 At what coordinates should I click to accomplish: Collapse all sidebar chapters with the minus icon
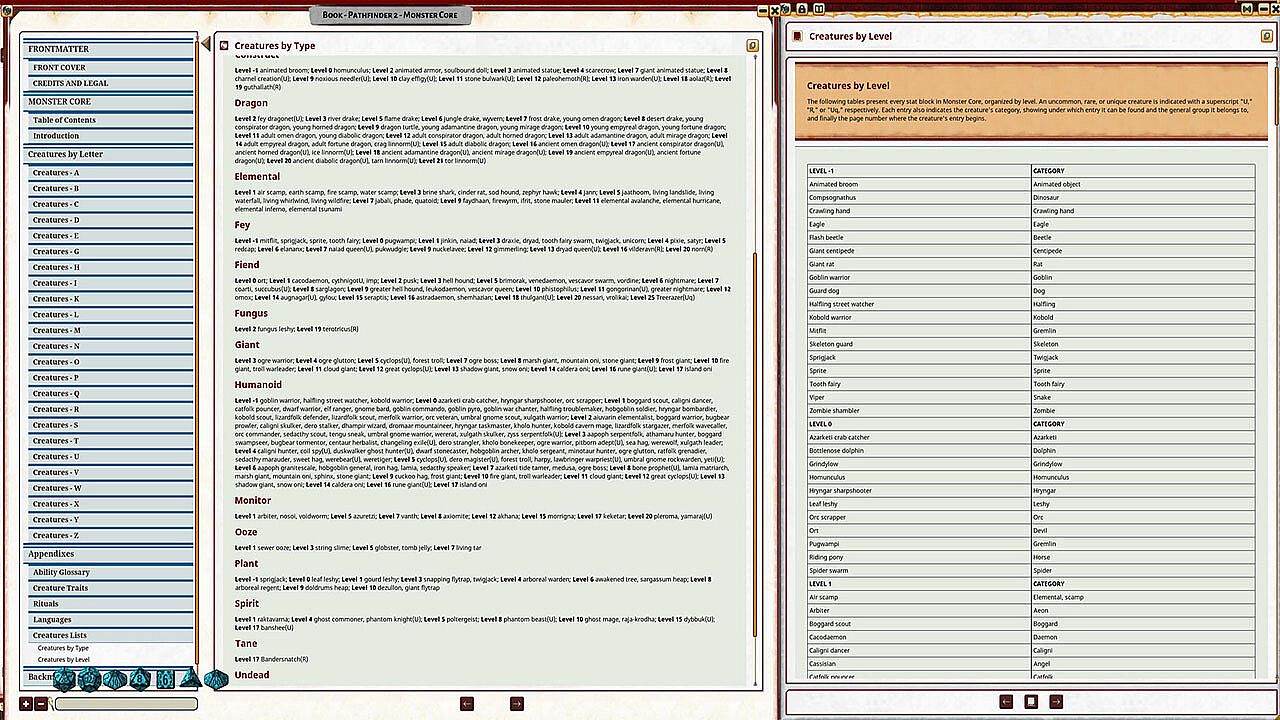coord(41,704)
